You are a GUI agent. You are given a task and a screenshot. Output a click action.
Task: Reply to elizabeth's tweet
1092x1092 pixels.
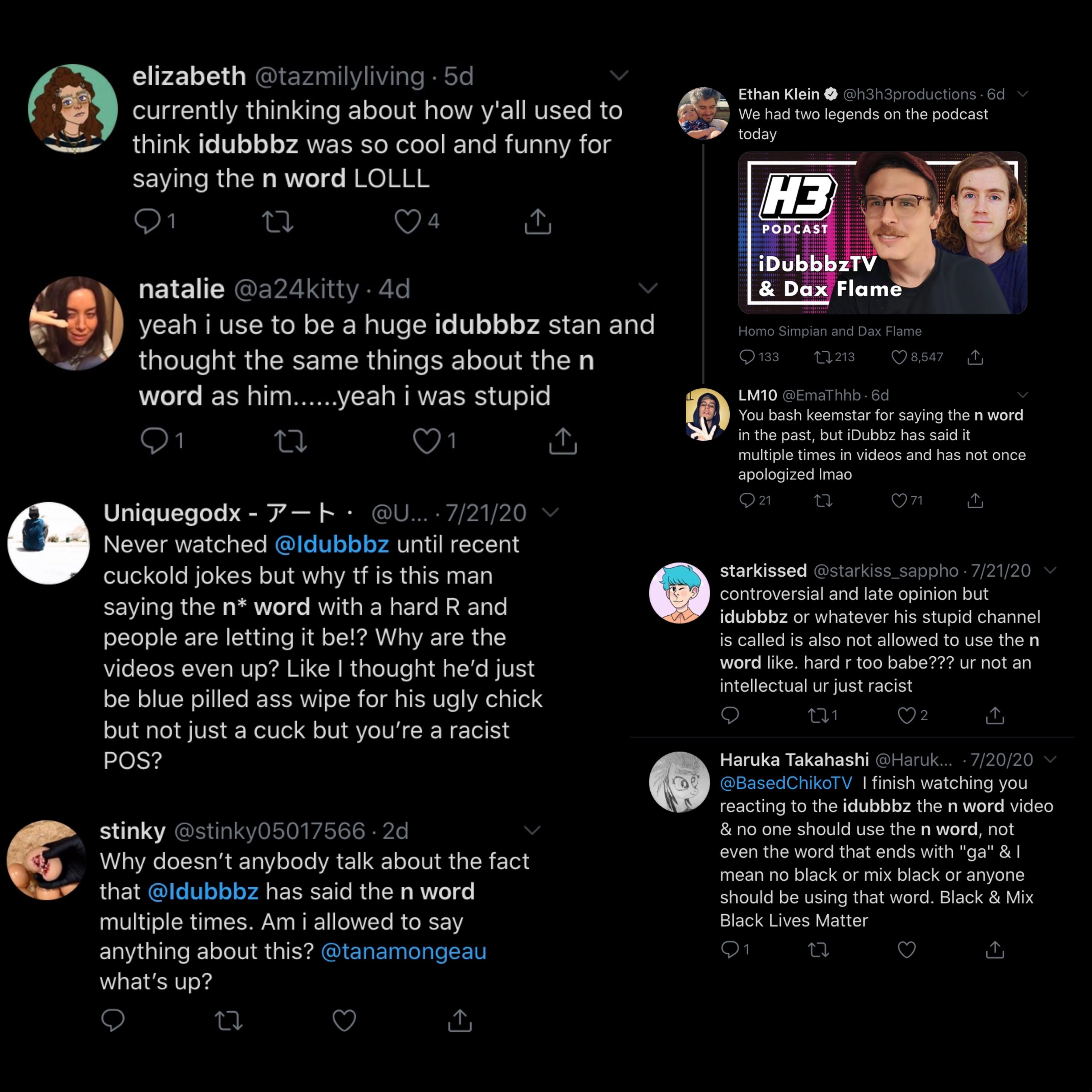[x=148, y=221]
